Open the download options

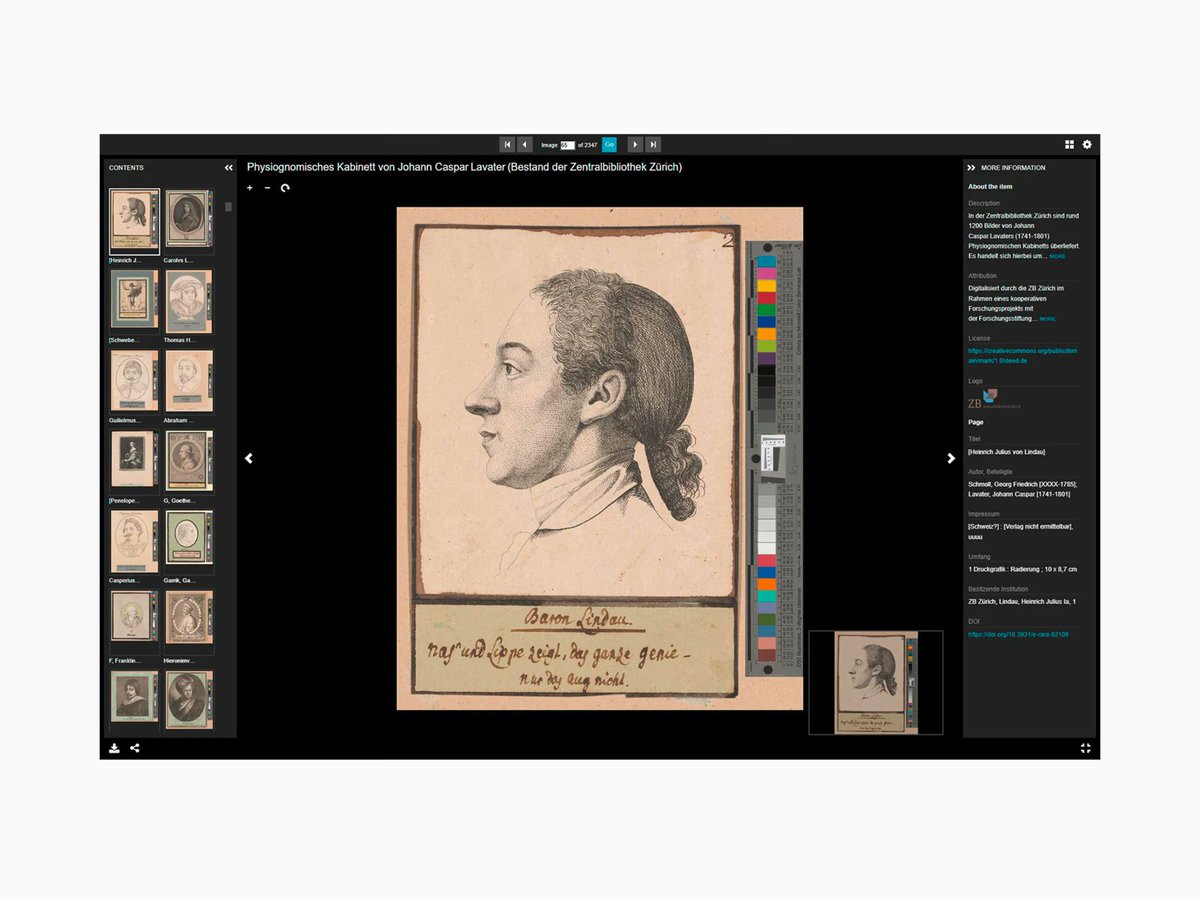coord(115,748)
